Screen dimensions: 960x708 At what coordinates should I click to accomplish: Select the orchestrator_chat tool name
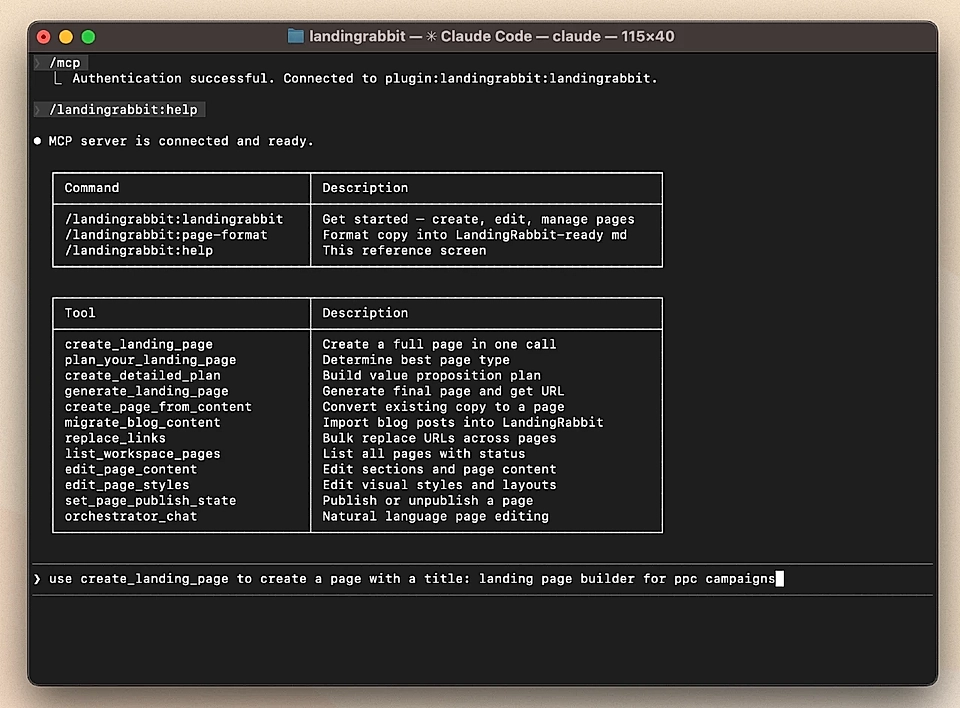(x=130, y=516)
